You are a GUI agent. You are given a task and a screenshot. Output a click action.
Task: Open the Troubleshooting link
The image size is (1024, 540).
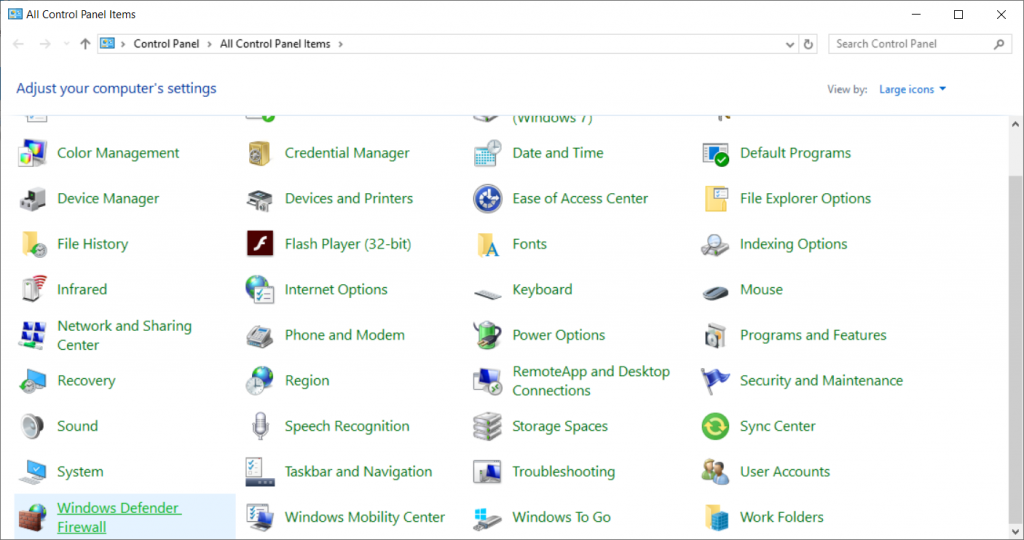564,471
